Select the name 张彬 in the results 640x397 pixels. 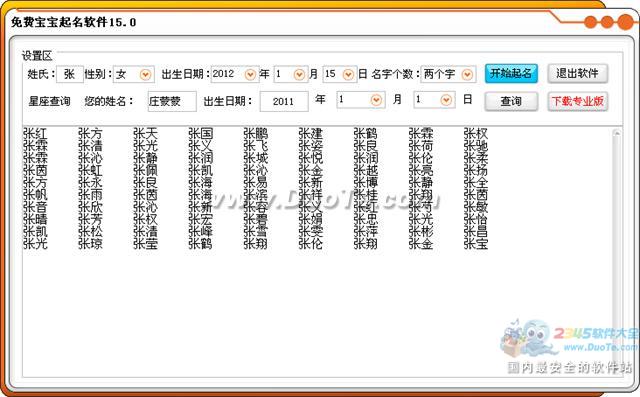click(x=421, y=231)
